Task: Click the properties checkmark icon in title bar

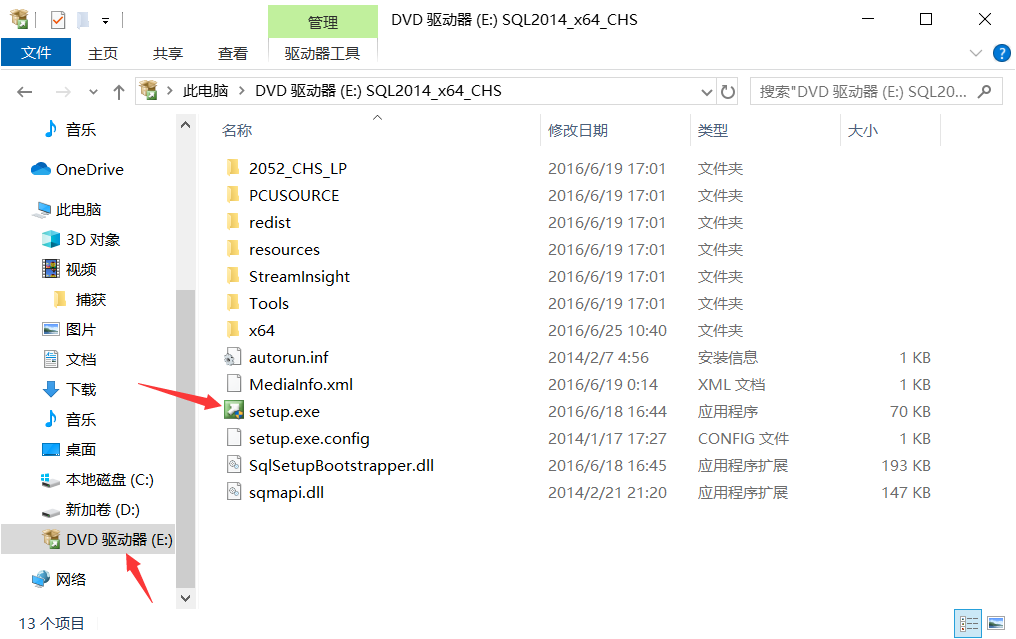Action: [x=58, y=20]
